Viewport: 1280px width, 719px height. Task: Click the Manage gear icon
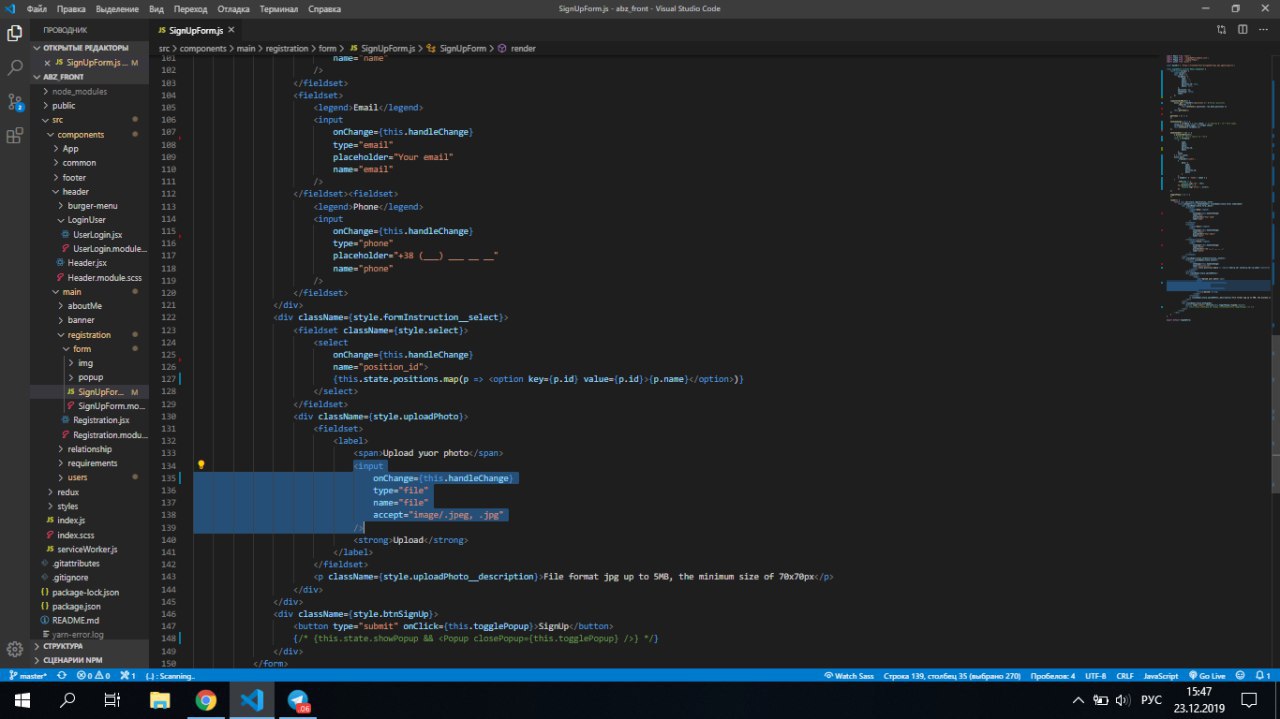tap(15, 649)
